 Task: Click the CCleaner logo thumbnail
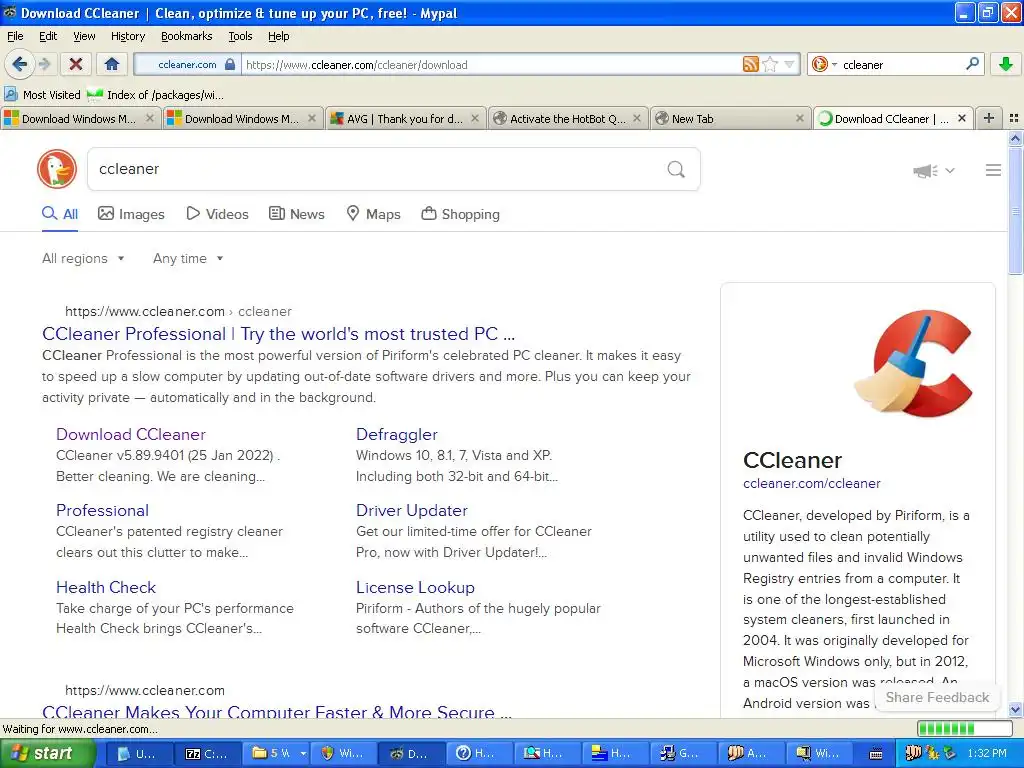[x=914, y=363]
